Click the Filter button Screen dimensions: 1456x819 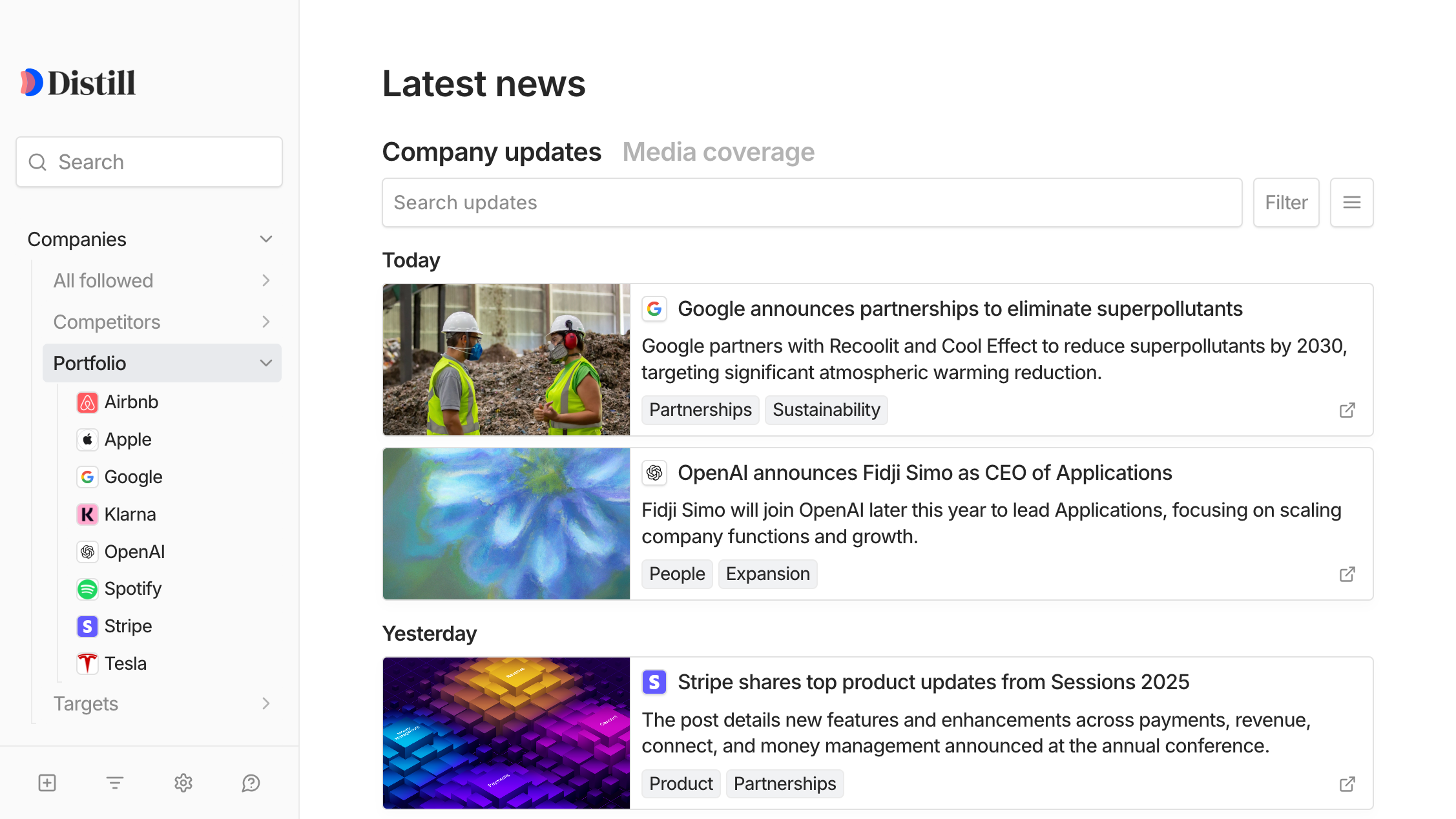point(1286,203)
